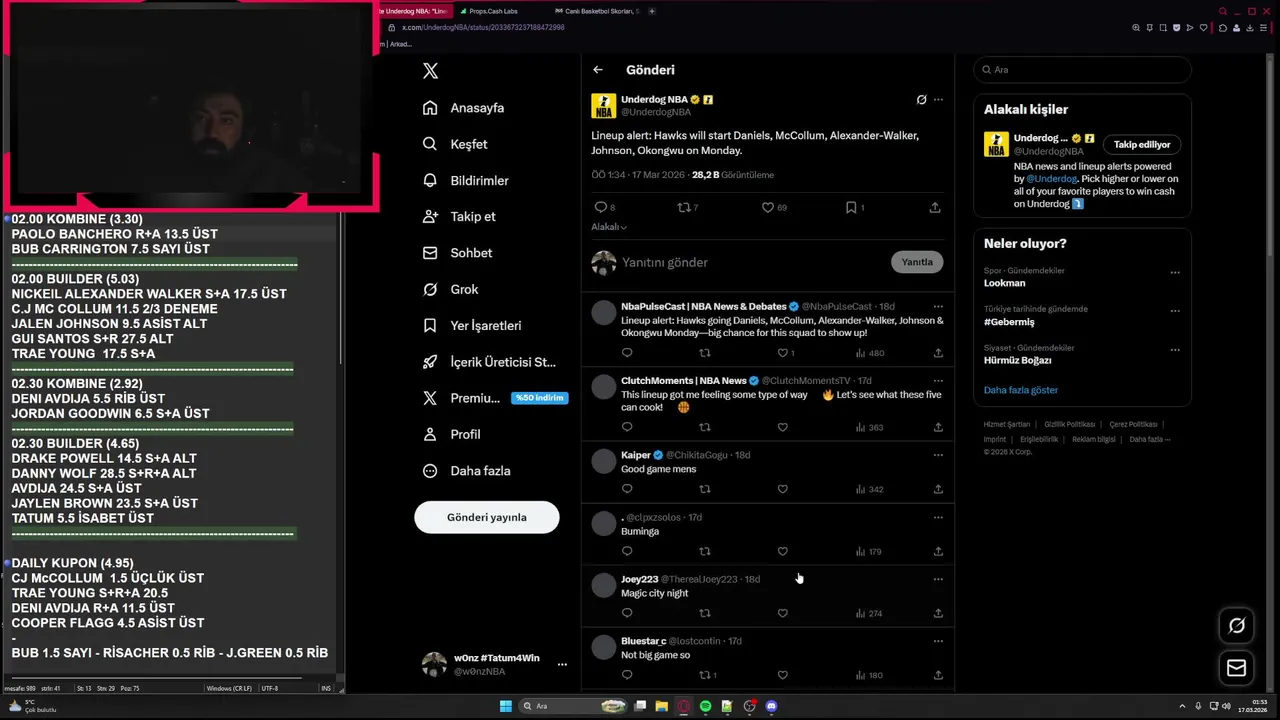The image size is (1280, 720).
Task: Click the back arrow beside Gönderi
Action: coord(598,70)
